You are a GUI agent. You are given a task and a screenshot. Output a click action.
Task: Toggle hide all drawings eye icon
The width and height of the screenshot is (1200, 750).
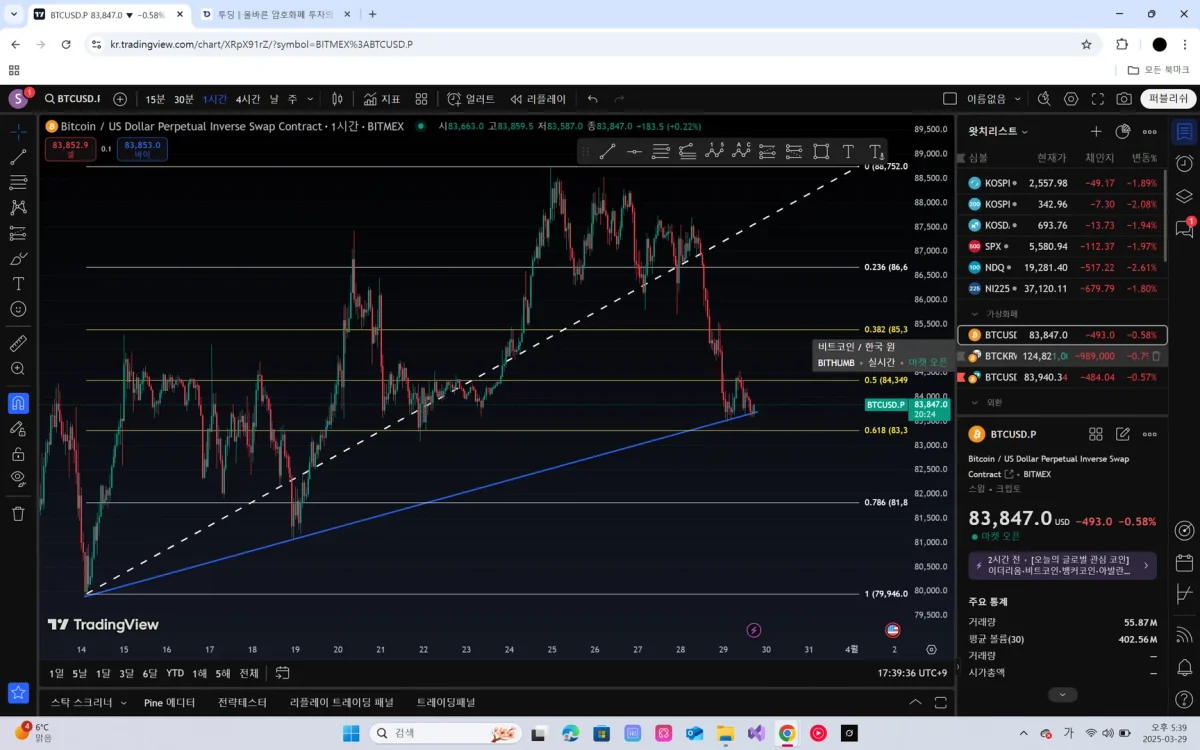pyautogui.click(x=18, y=478)
